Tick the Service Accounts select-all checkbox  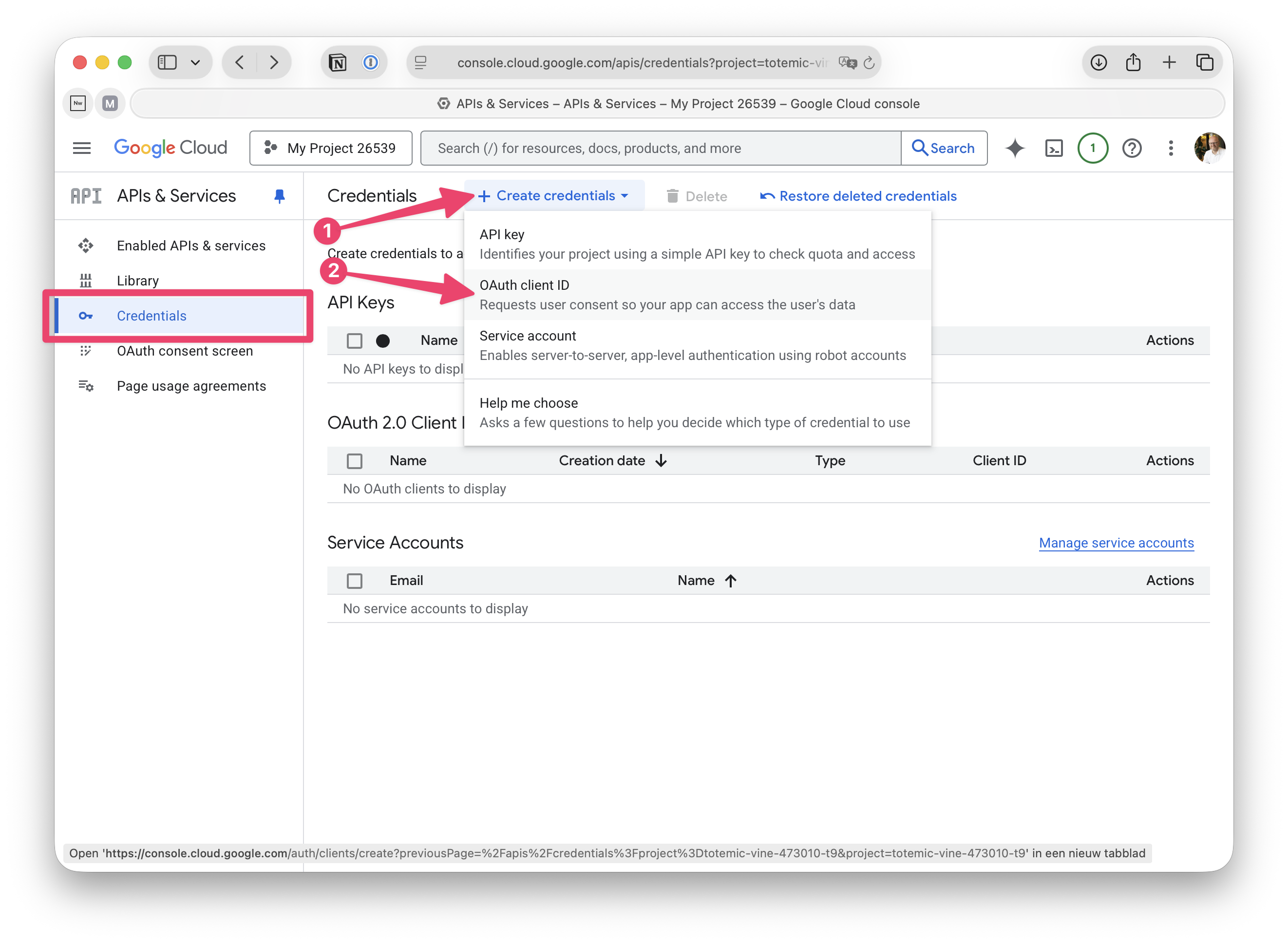[x=354, y=581]
